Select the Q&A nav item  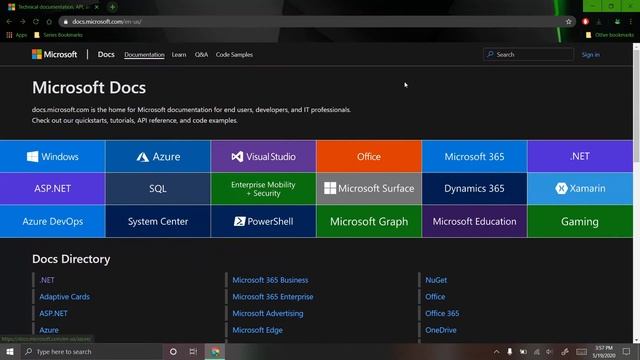(x=201, y=55)
